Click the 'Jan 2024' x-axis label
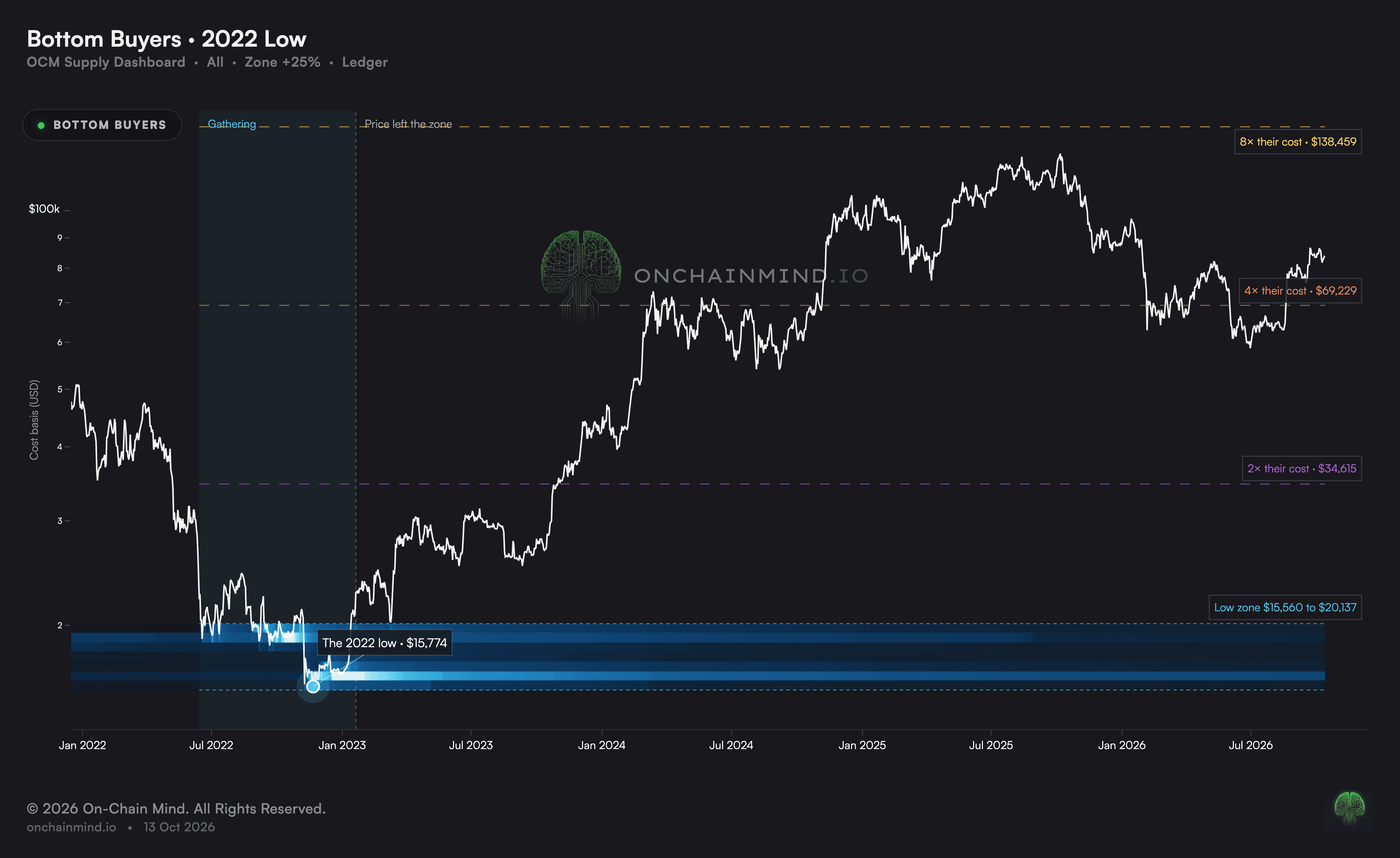This screenshot has height=858, width=1400. [602, 745]
